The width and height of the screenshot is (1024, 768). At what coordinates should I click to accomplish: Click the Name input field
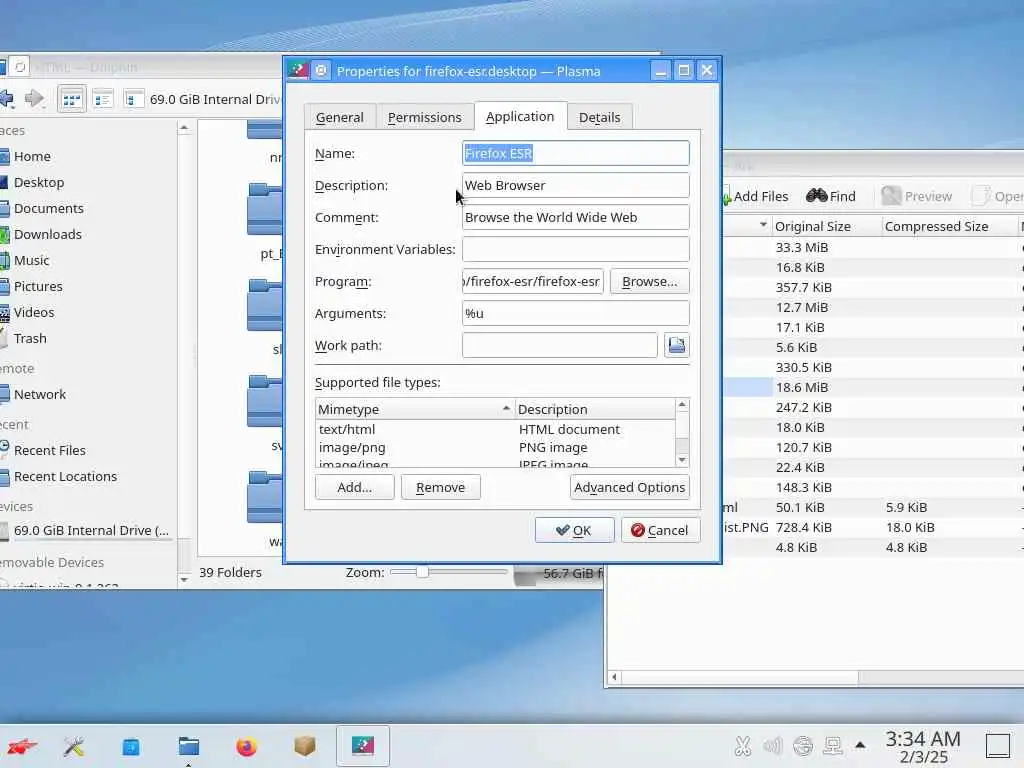pos(575,153)
